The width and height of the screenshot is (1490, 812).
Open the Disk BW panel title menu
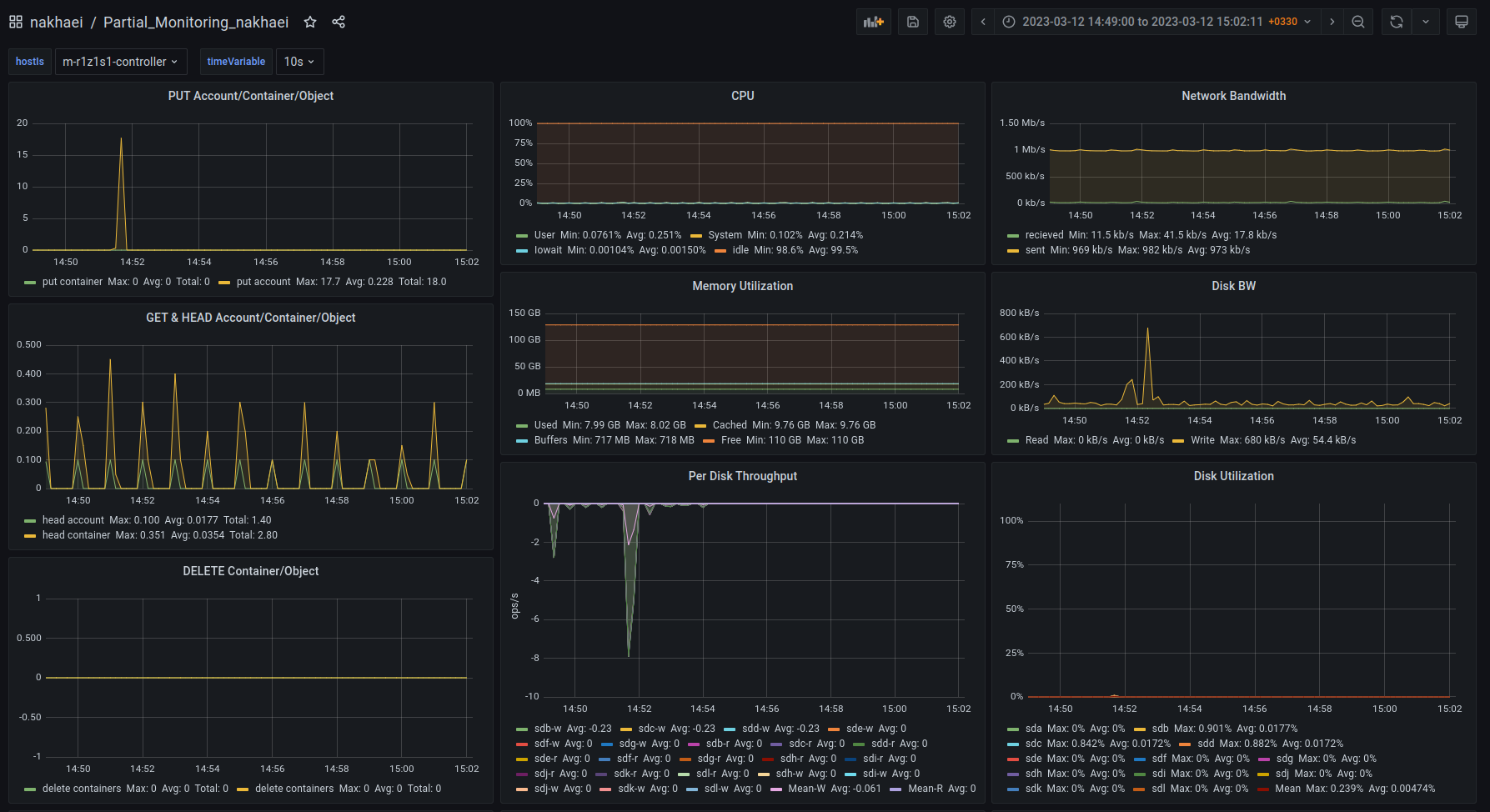point(1233,286)
